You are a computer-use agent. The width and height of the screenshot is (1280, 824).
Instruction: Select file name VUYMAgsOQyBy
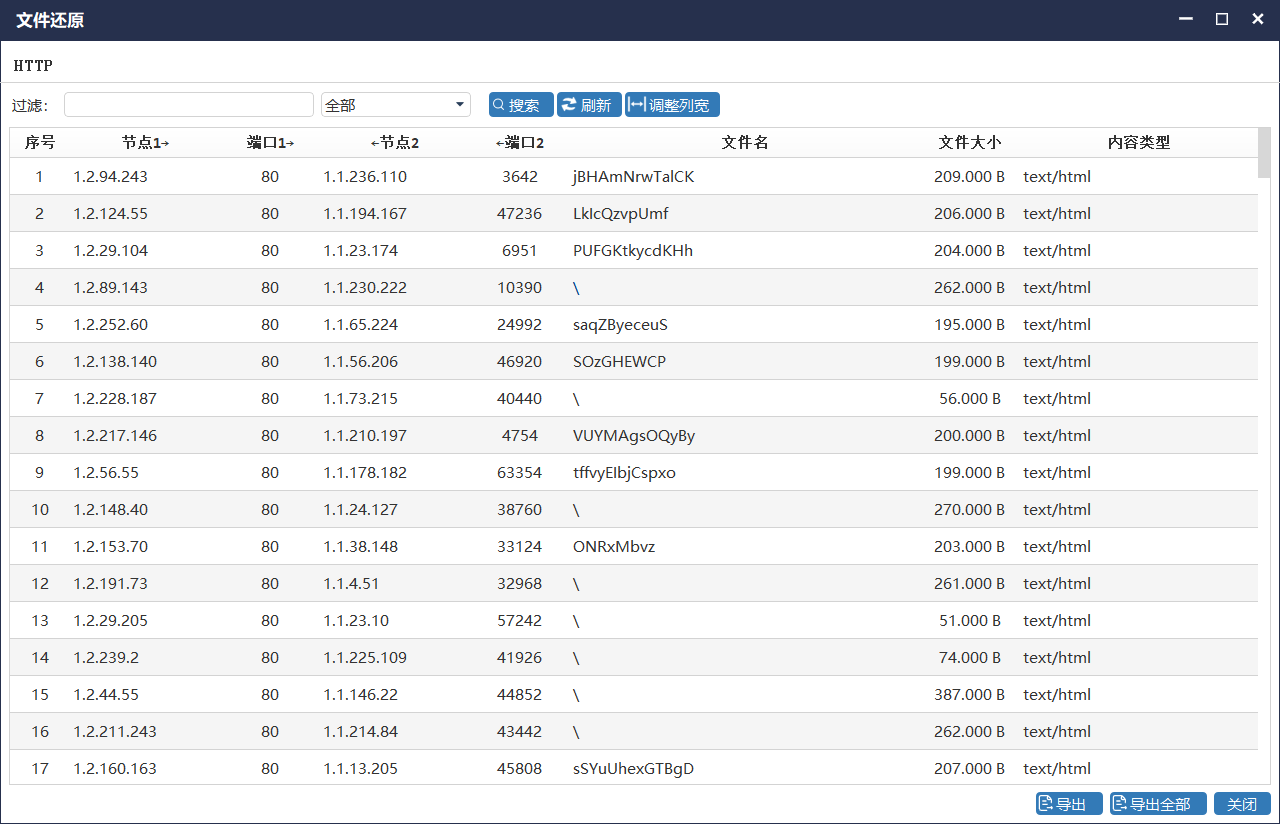pos(634,436)
